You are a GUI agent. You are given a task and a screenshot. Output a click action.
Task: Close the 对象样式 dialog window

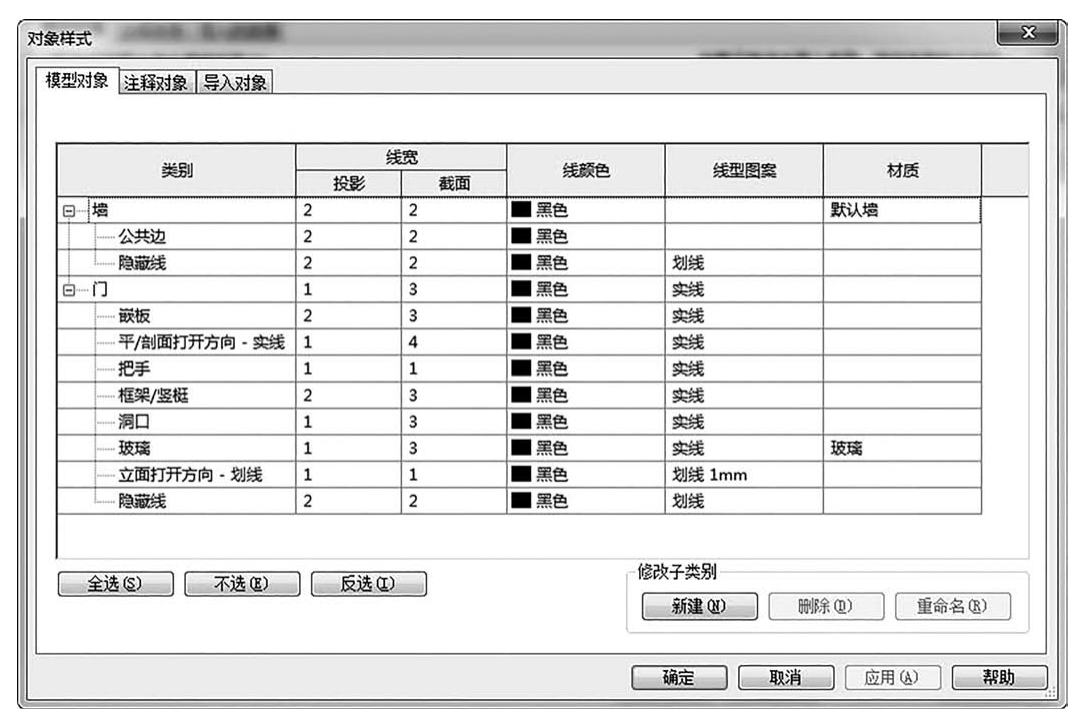point(1027,35)
